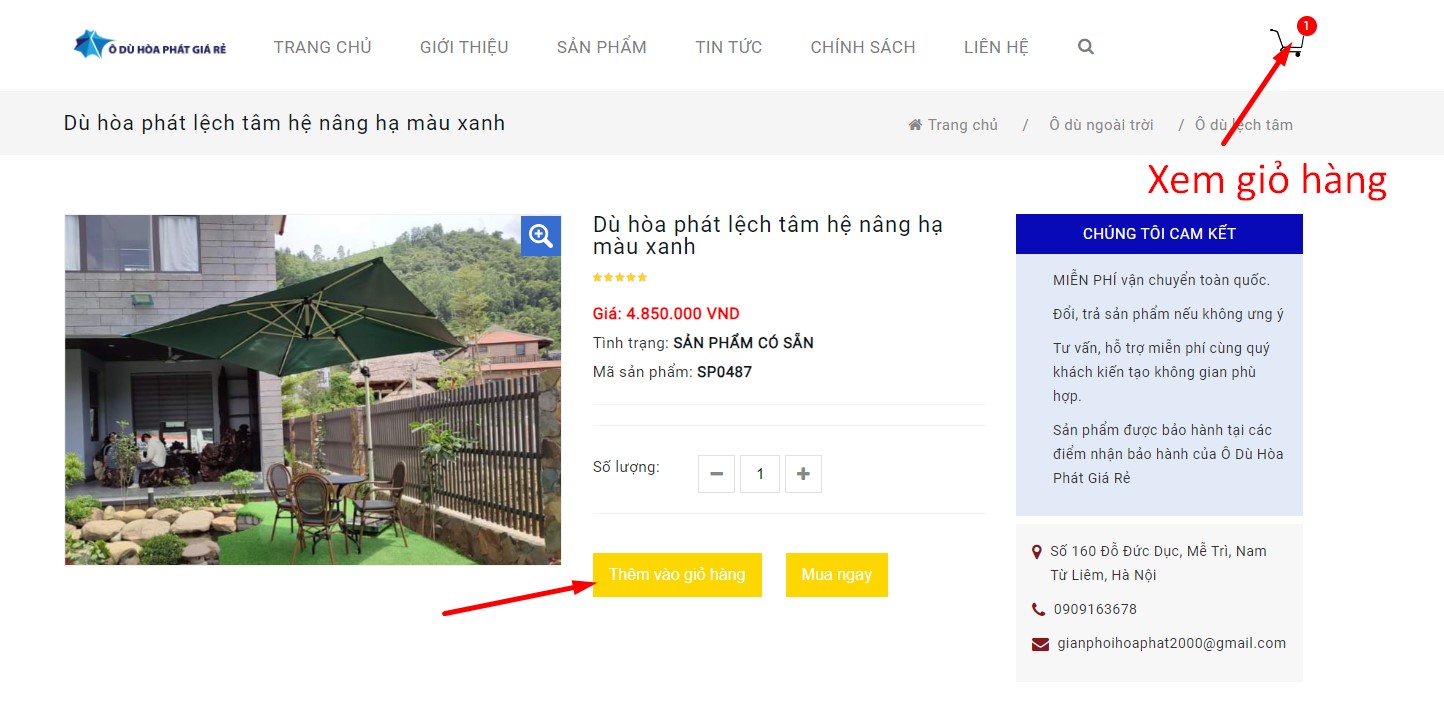Screen dimensions: 1444x703
Task: Click the address Số 160 Đỗ Đức Dục
Action: (1158, 563)
